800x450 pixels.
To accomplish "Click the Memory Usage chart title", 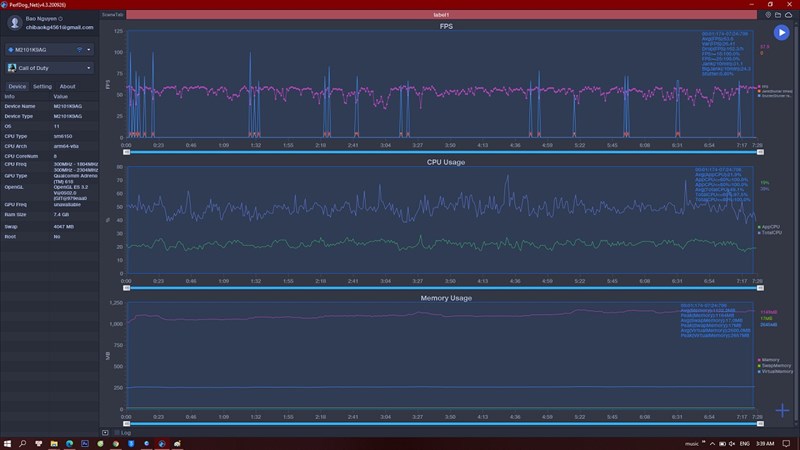I will coord(446,297).
